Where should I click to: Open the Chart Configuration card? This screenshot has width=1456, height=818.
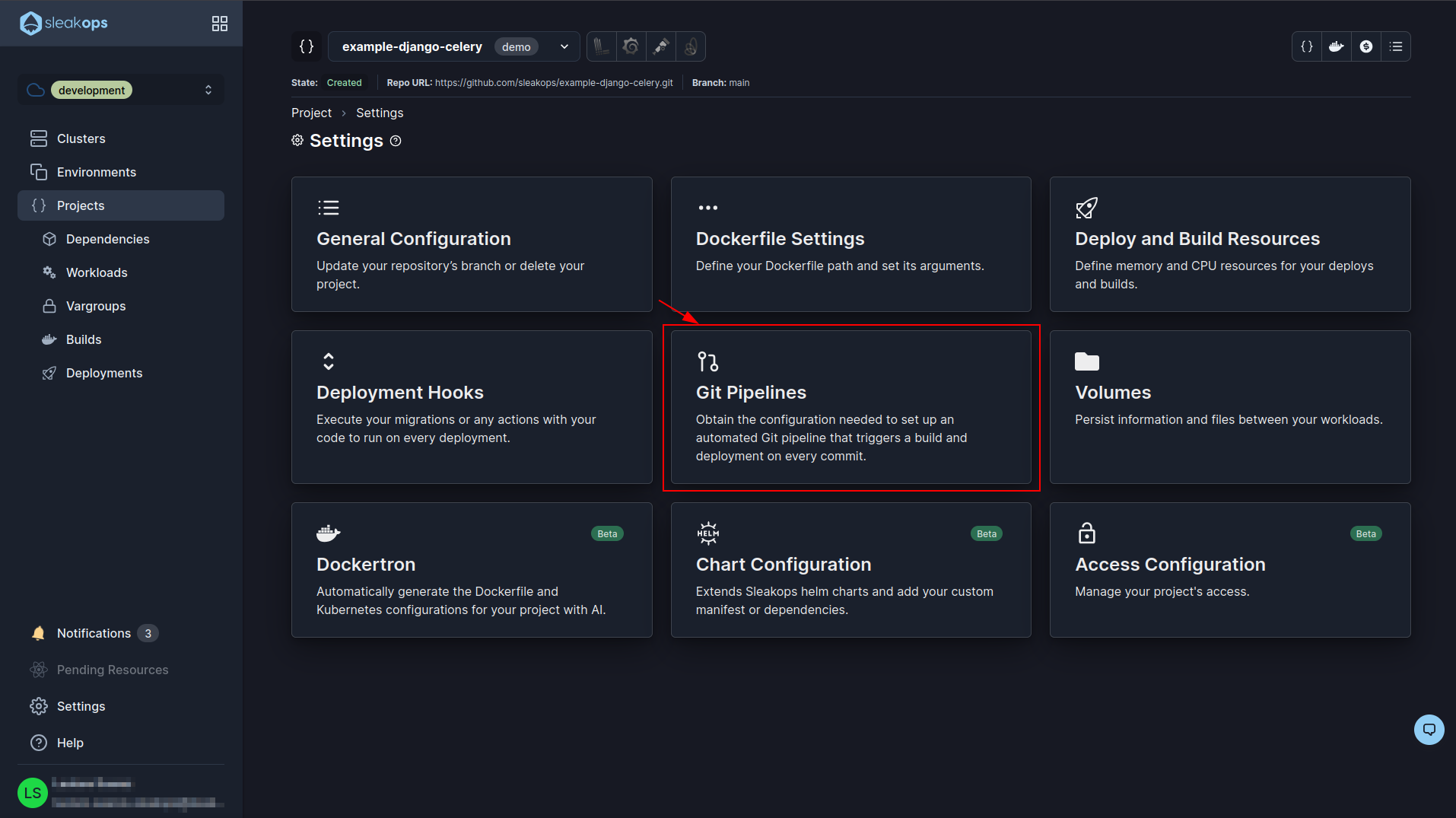pyautogui.click(x=850, y=570)
